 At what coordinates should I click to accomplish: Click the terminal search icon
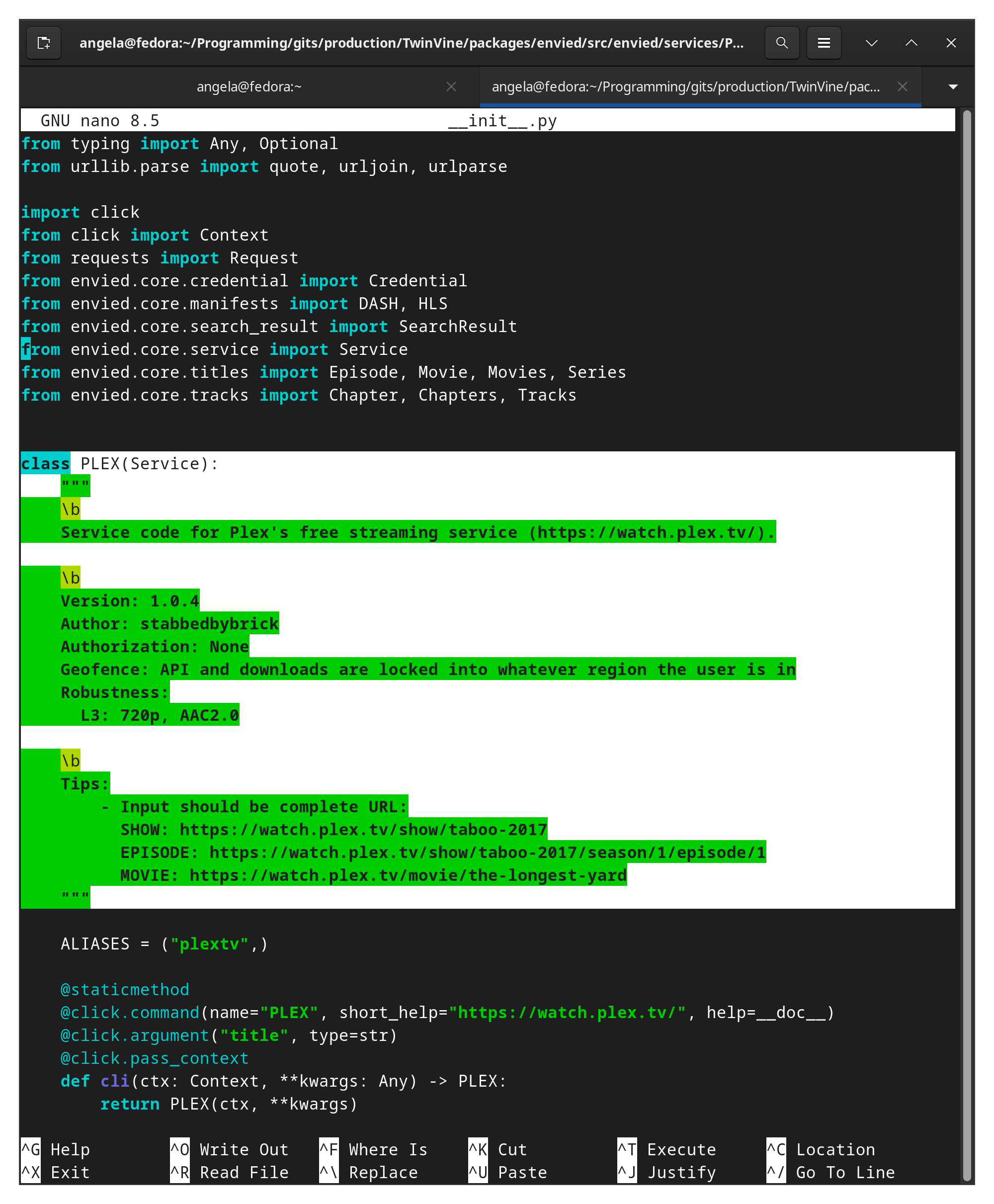coord(782,43)
